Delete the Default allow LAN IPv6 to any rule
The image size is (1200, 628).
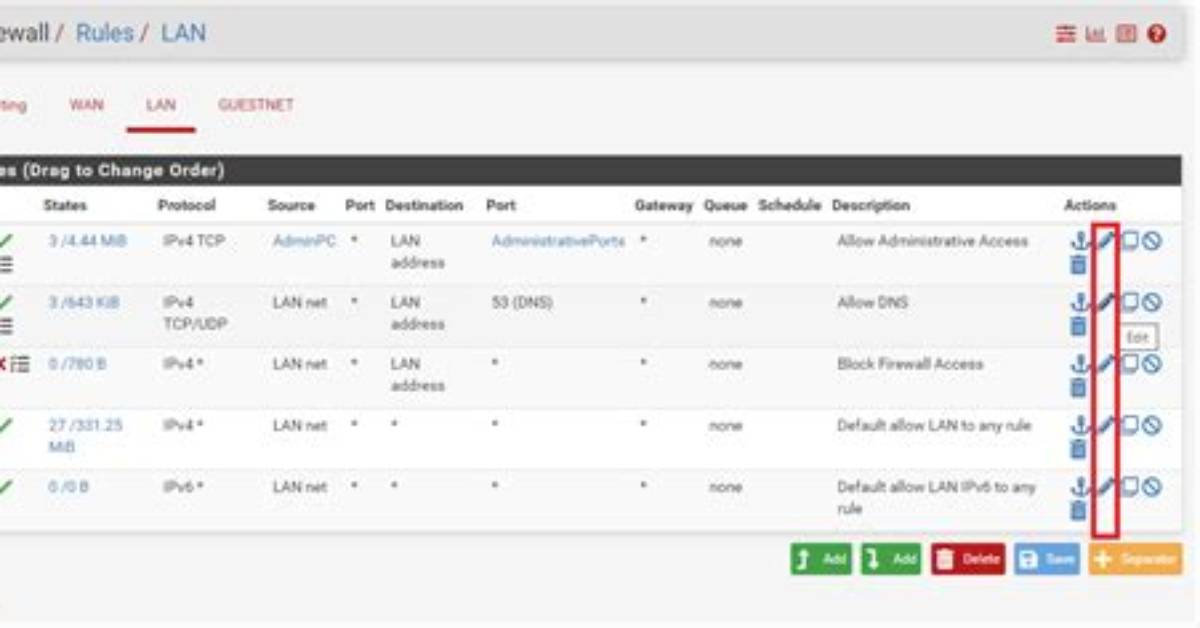[x=1078, y=510]
